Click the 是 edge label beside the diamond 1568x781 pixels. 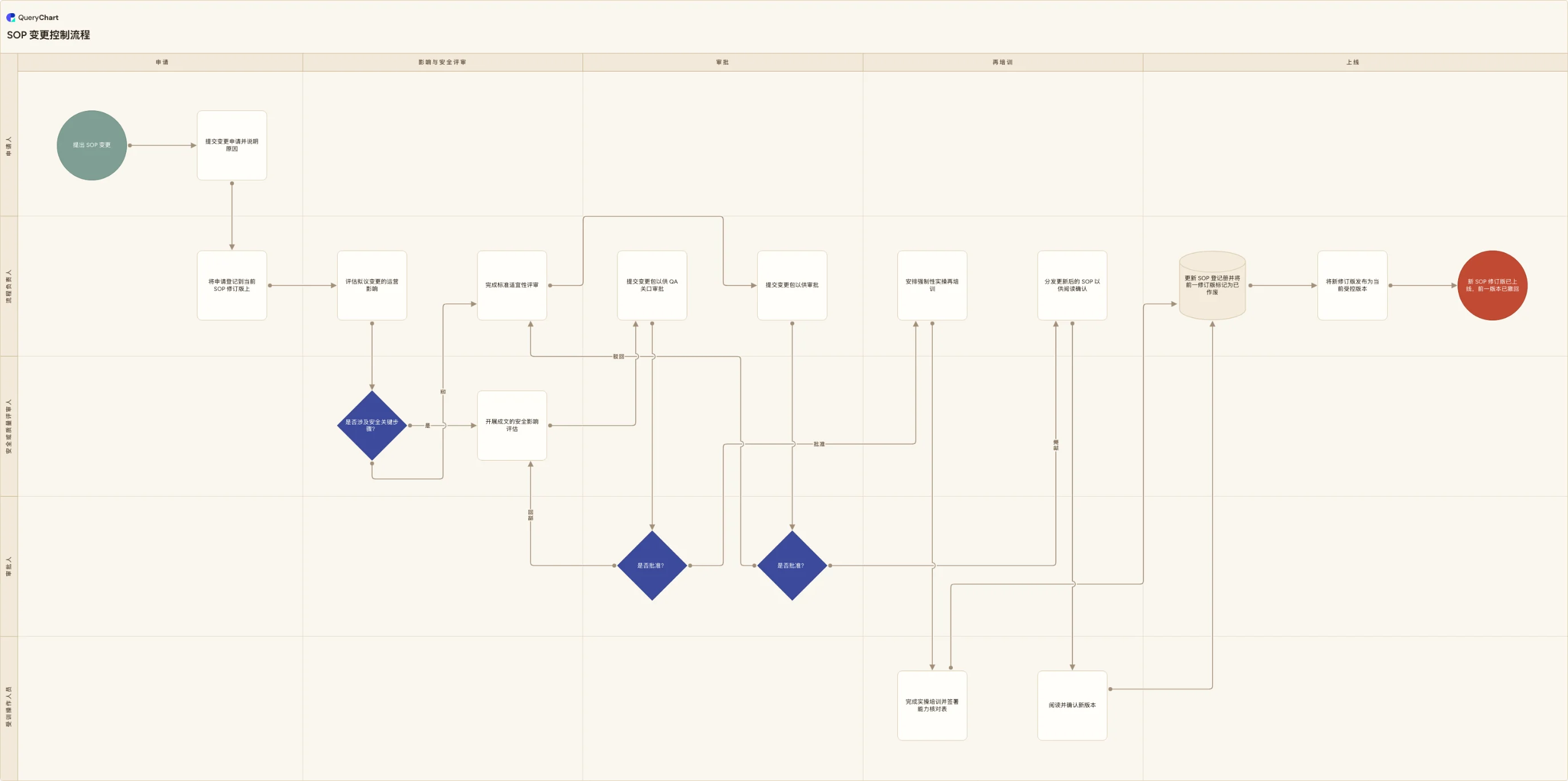click(x=427, y=426)
